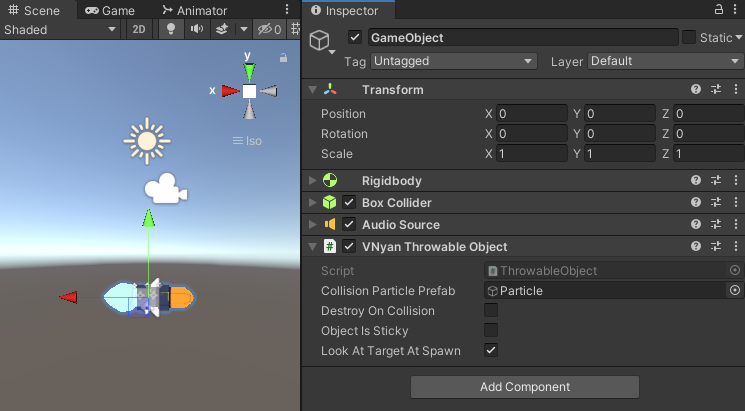Enable Destroy On Collision checkbox

[x=491, y=311]
